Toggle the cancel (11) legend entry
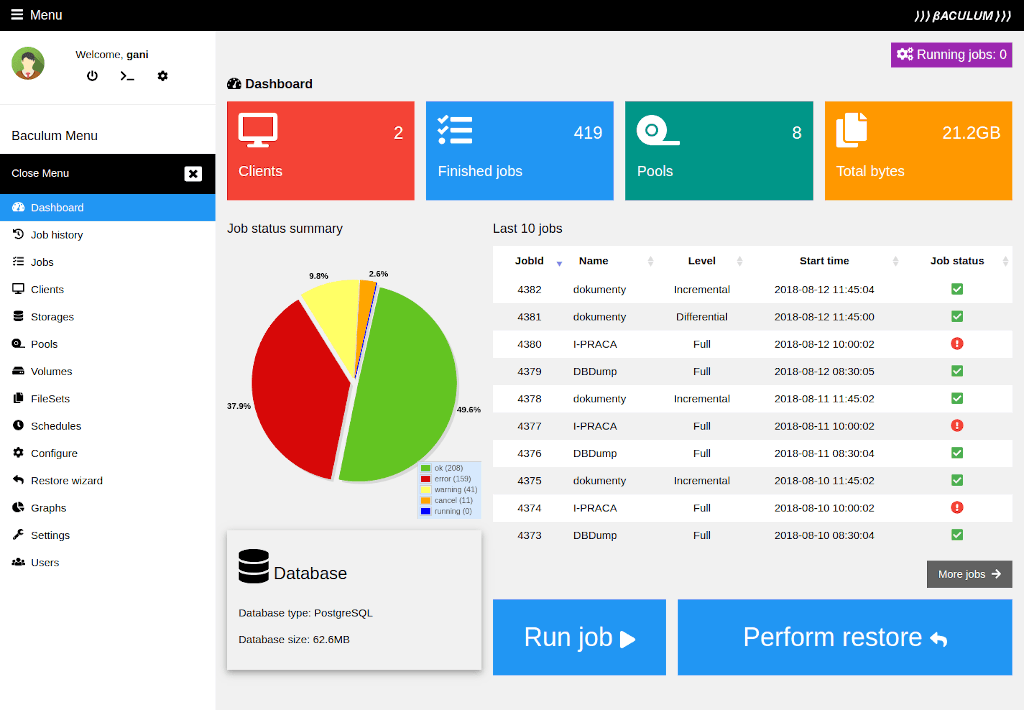Image resolution: width=1024 pixels, height=710 pixels. point(447,500)
